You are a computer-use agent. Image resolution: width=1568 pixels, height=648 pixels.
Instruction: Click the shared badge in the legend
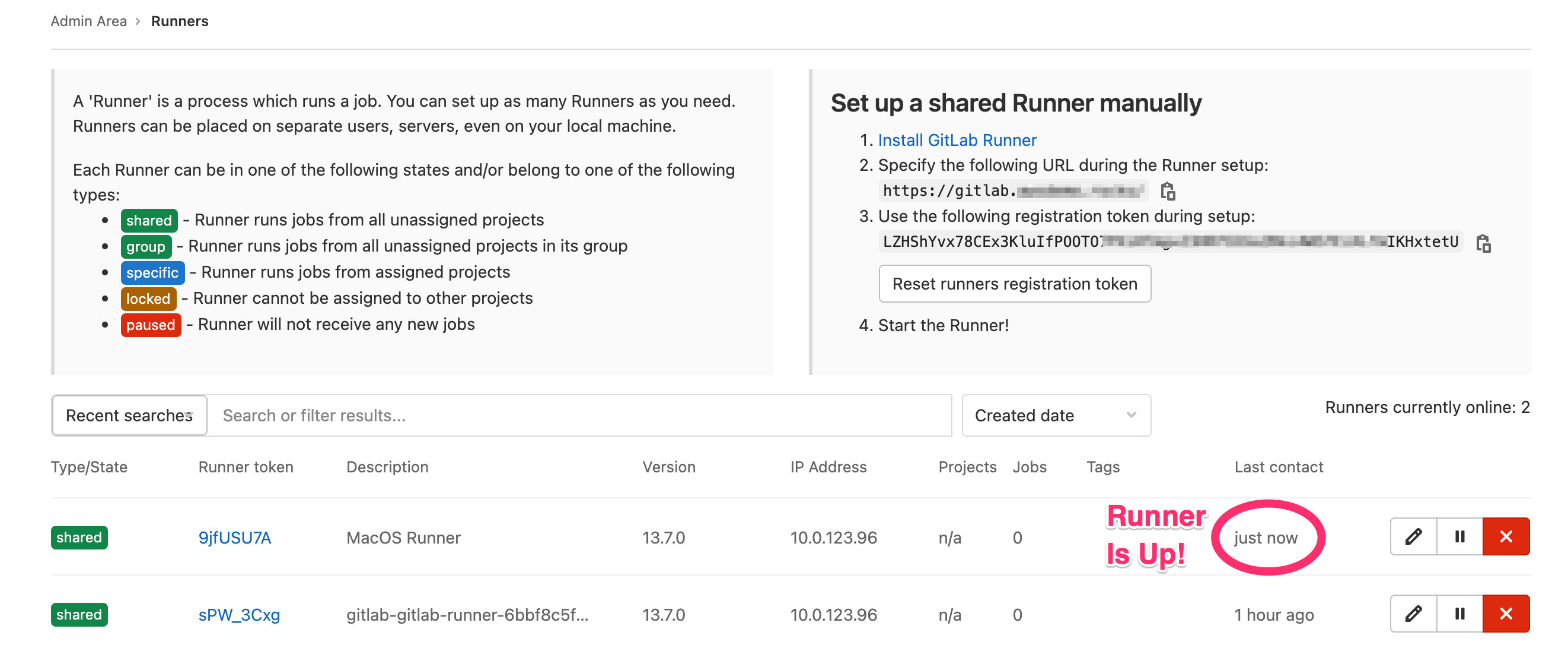click(x=149, y=221)
